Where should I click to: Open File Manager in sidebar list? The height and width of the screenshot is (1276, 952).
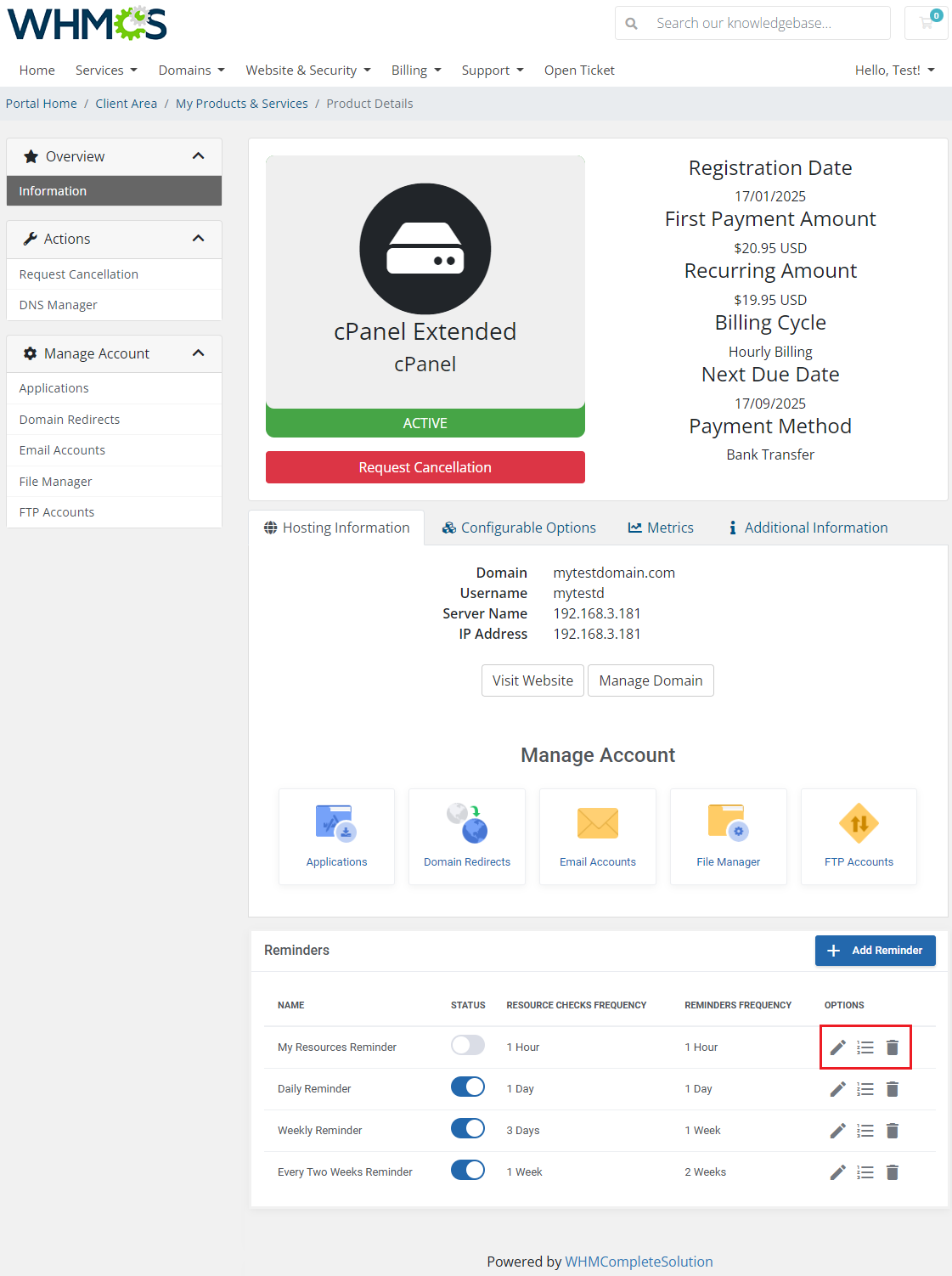point(114,482)
